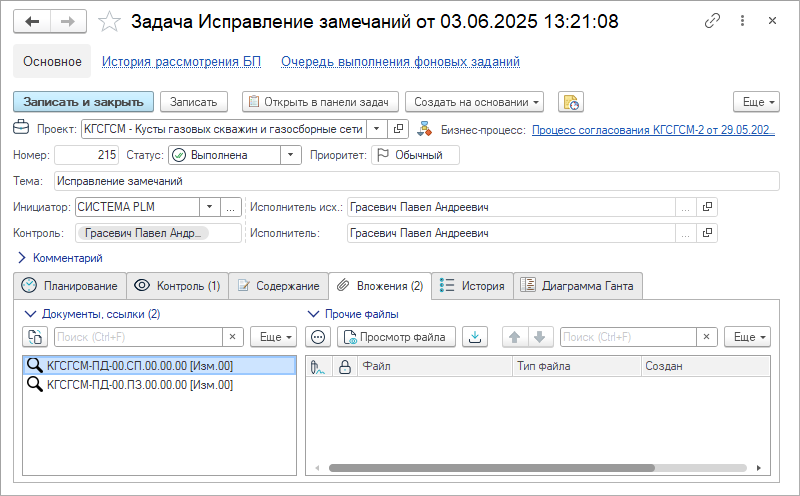Open the Создать на основании dropdown

coord(476,102)
